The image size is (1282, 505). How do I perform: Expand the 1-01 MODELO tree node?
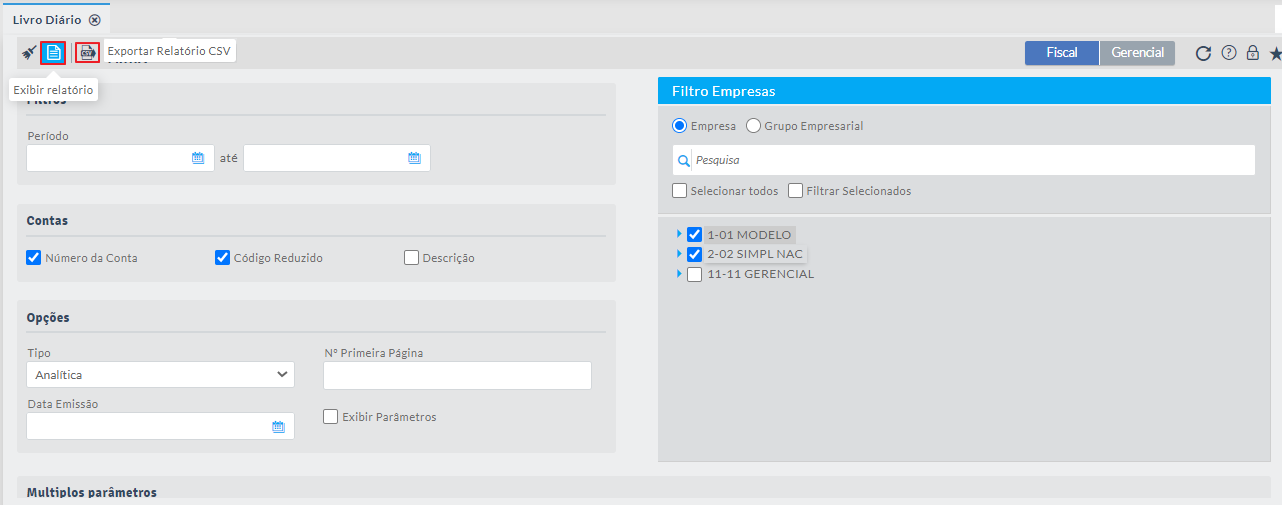(x=679, y=234)
